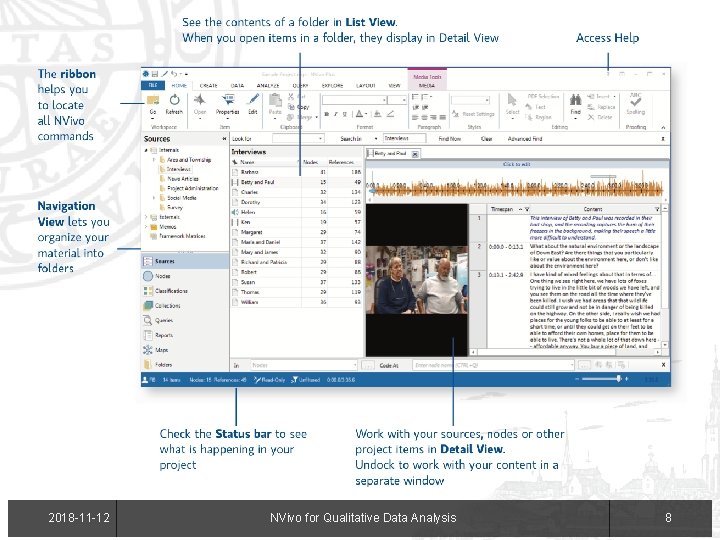The width and height of the screenshot is (720, 540).
Task: Switch to the ANALYZE ribbon tab
Action: (268, 85)
